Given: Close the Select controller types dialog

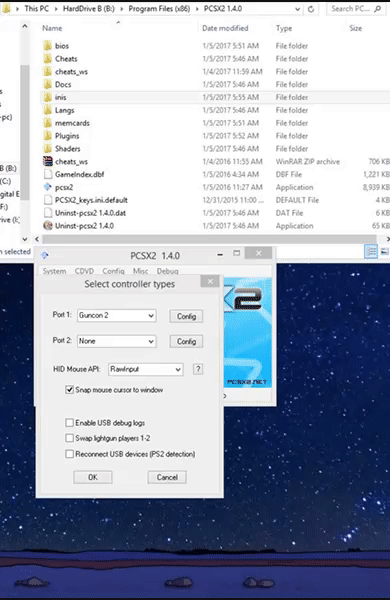Looking at the screenshot, I should coord(210,282).
